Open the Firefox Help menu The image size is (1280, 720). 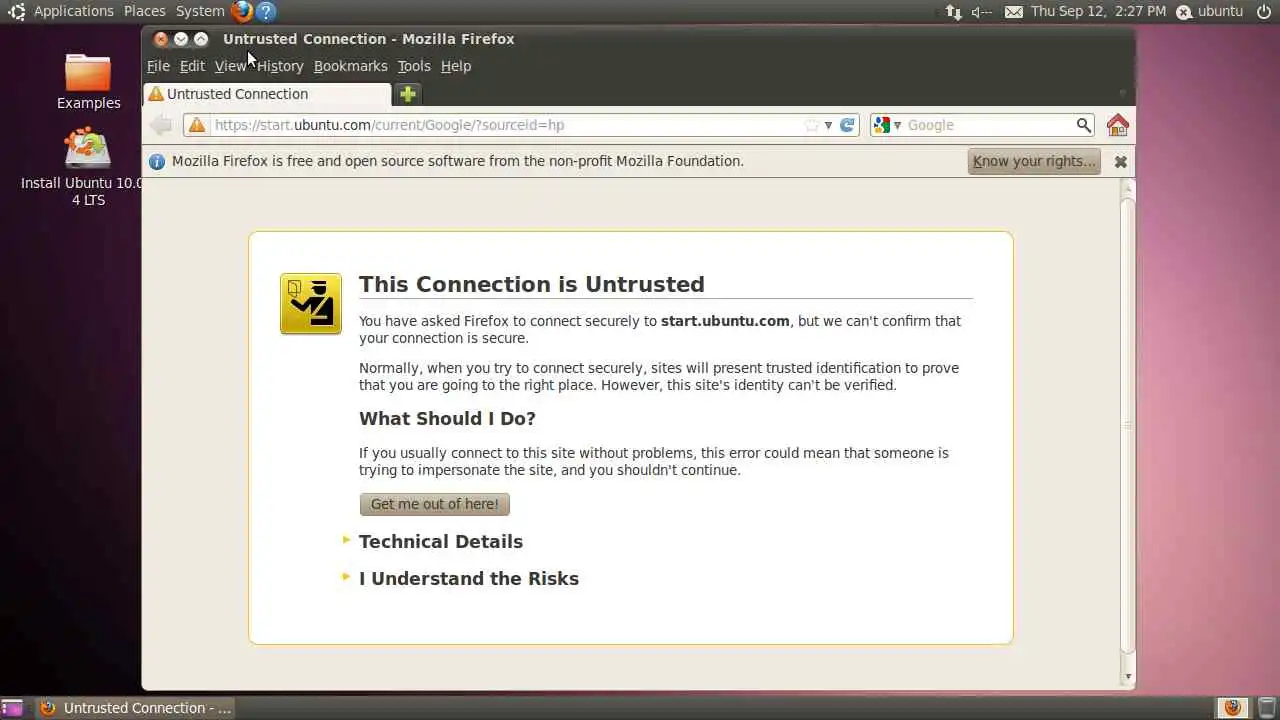pyautogui.click(x=456, y=66)
